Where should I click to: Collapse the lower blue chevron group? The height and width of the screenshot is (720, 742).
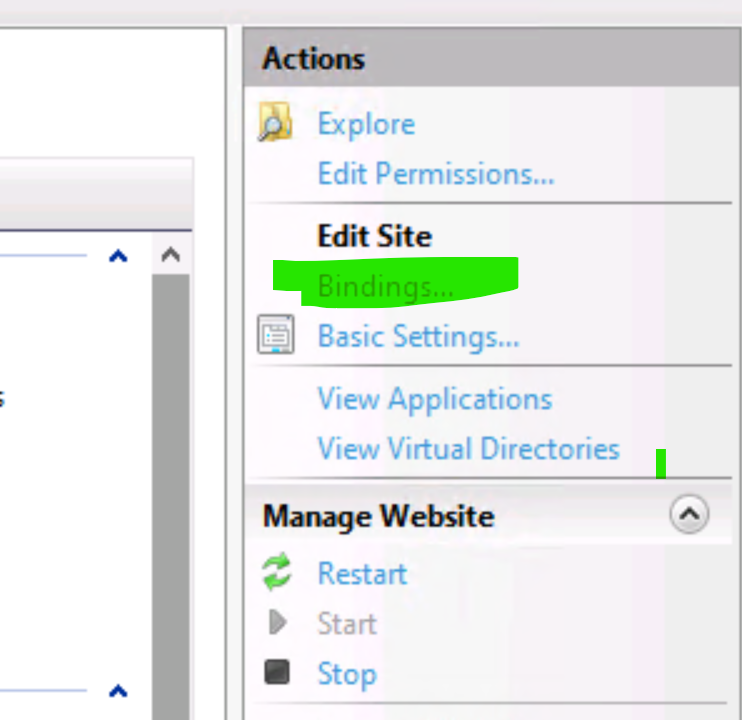(x=118, y=691)
